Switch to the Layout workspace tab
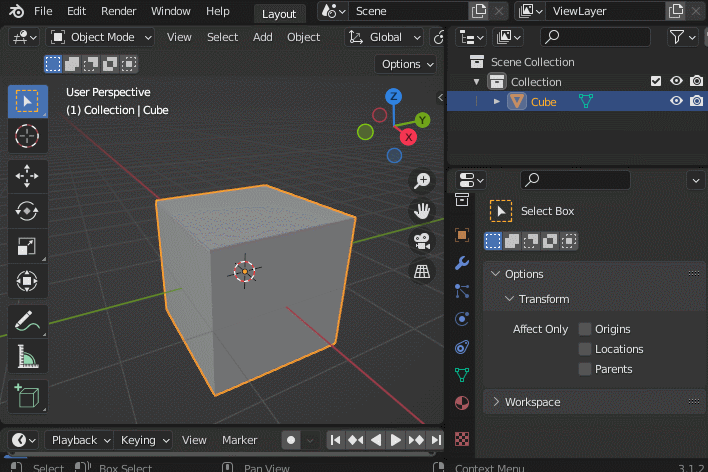The image size is (708, 472). 279,13
